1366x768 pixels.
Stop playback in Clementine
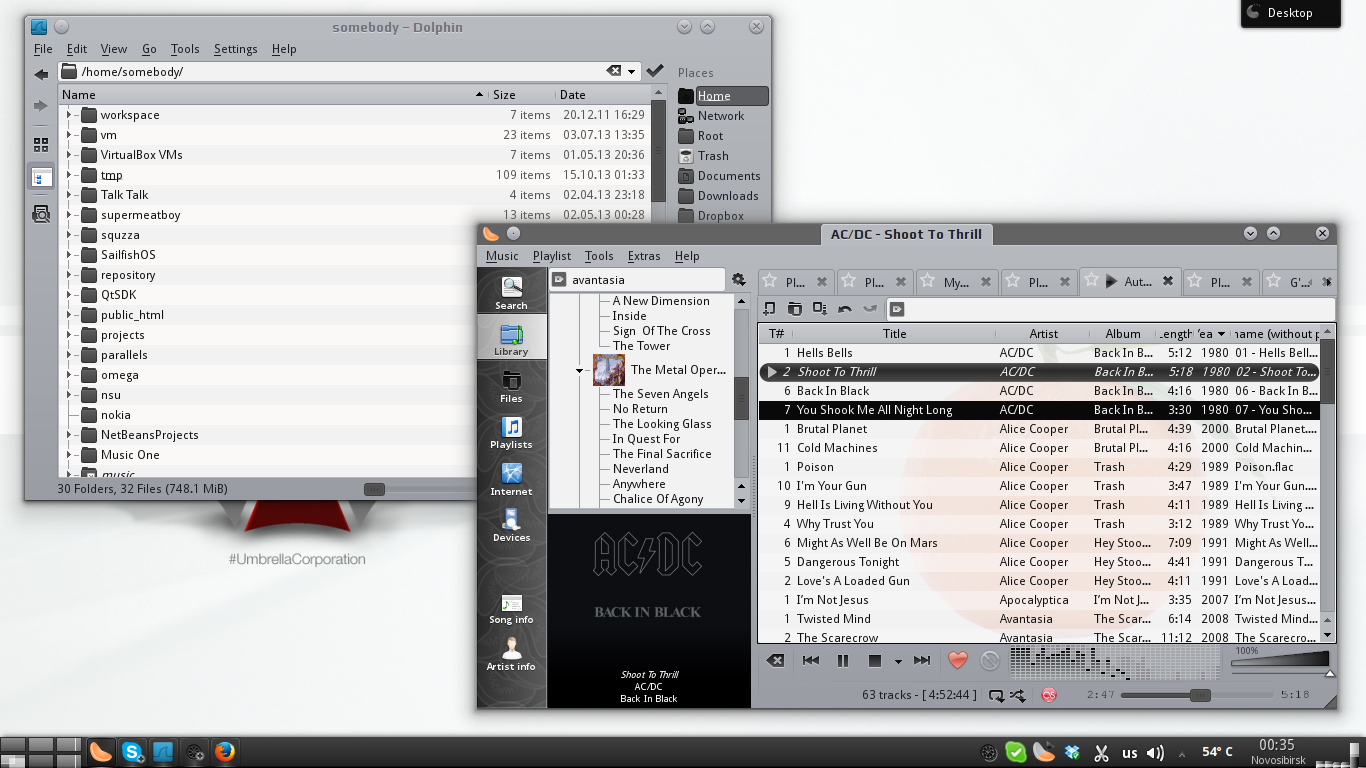point(874,660)
